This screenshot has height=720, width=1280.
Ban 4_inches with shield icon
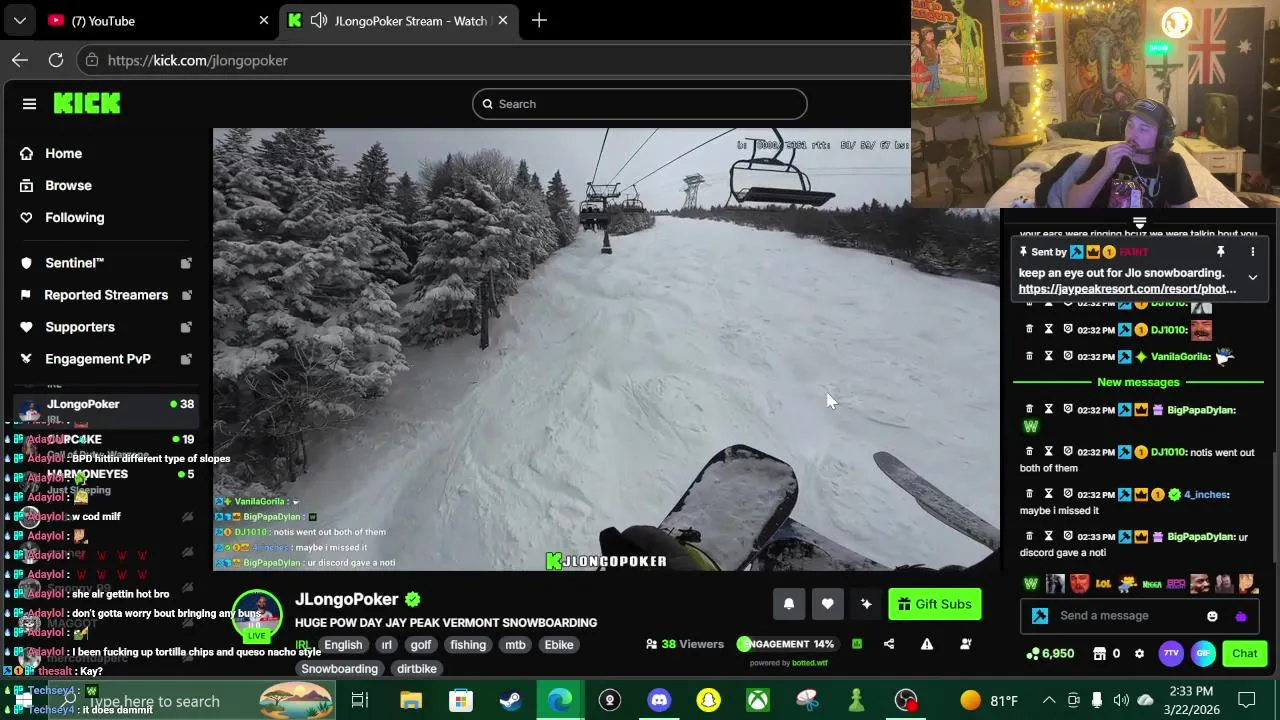tap(1068, 494)
